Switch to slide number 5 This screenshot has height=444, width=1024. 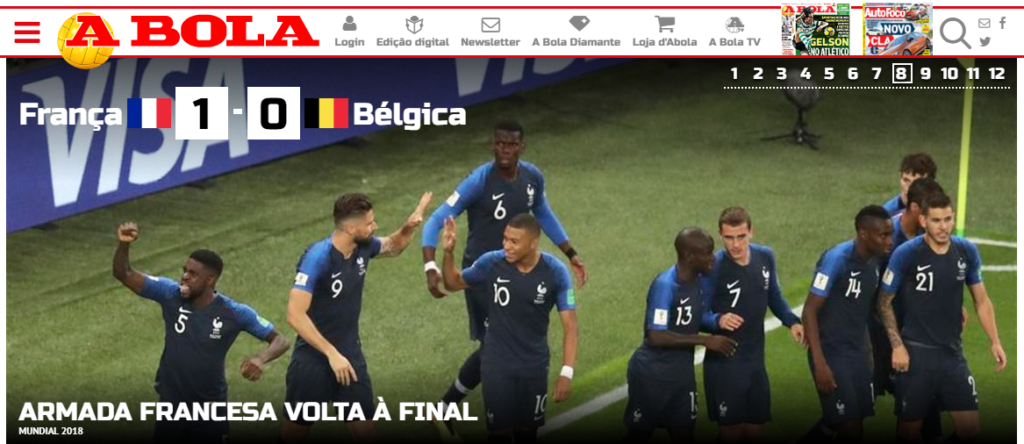pos(829,74)
